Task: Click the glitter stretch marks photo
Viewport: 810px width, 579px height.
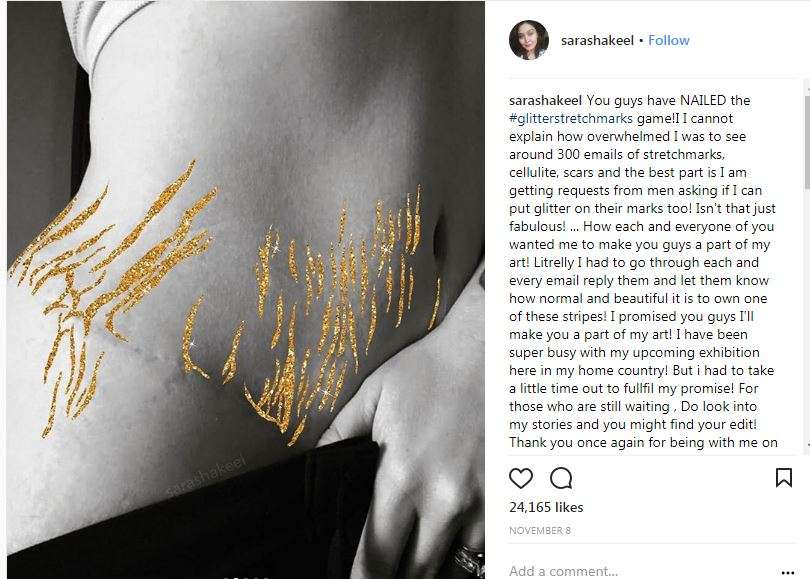Action: click(x=246, y=289)
